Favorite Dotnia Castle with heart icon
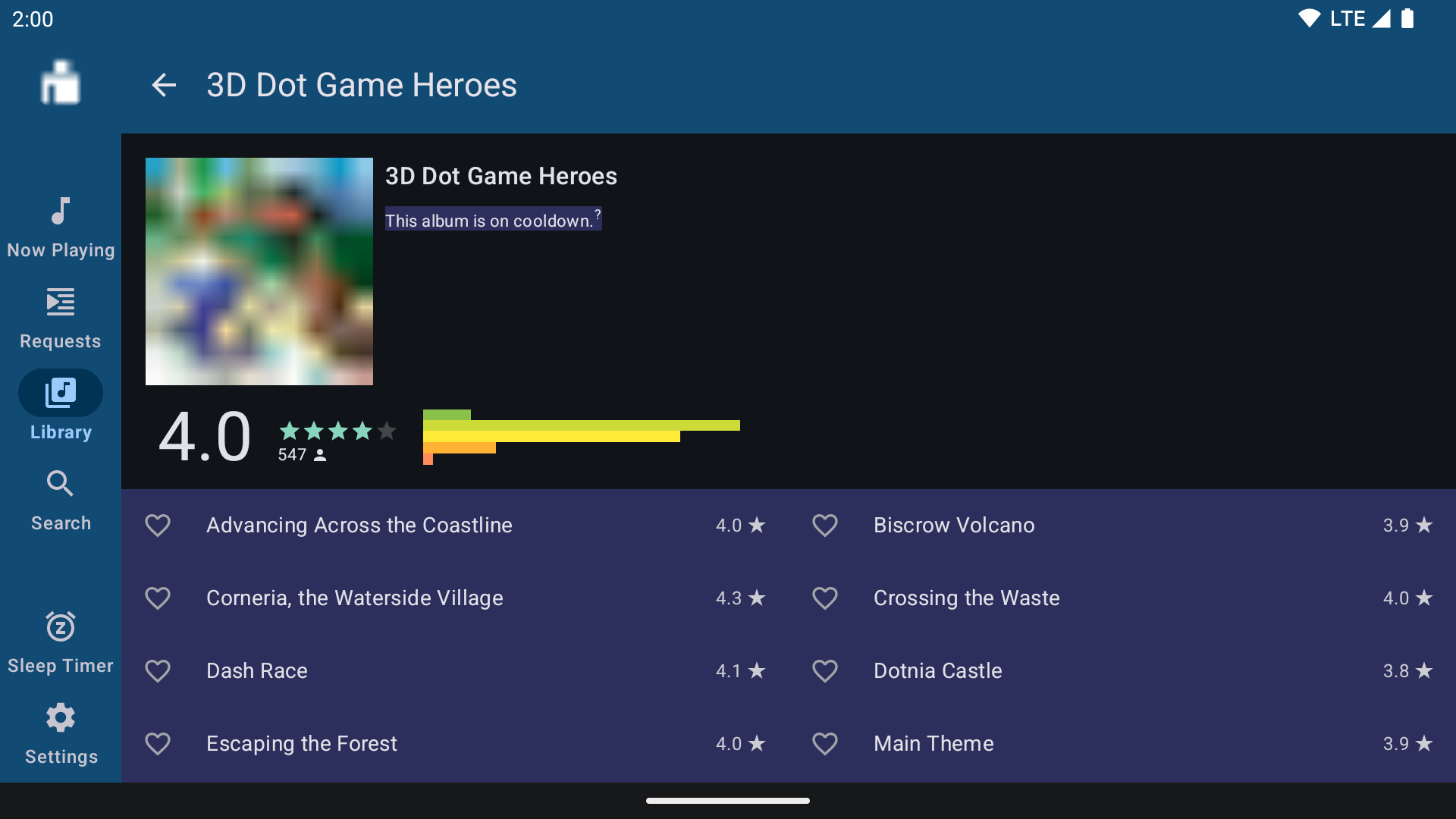The height and width of the screenshot is (819, 1456). coord(825,670)
